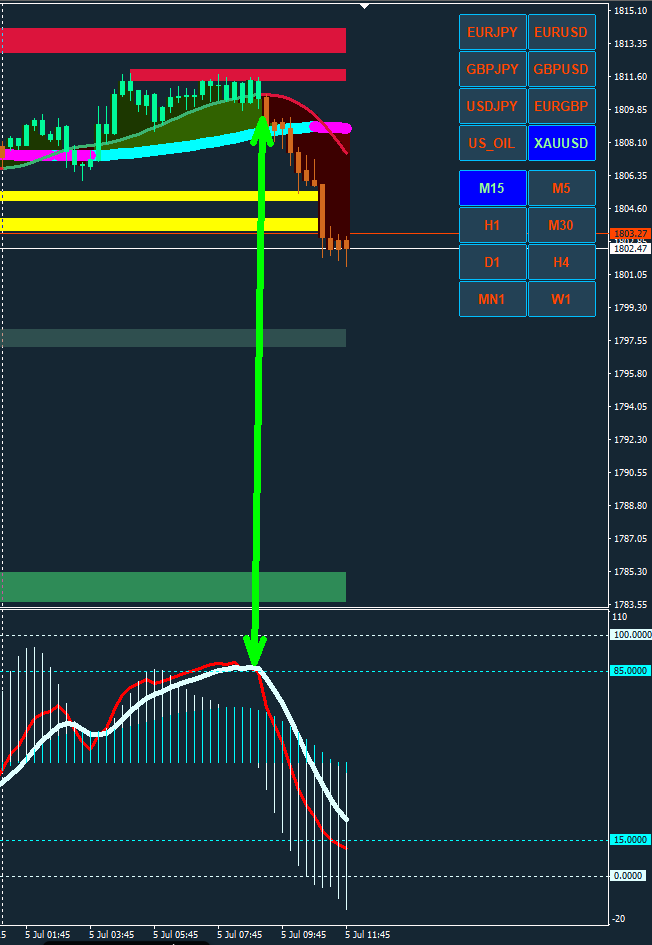Click the -20 indicator scale value
The image size is (652, 945).
point(621,918)
